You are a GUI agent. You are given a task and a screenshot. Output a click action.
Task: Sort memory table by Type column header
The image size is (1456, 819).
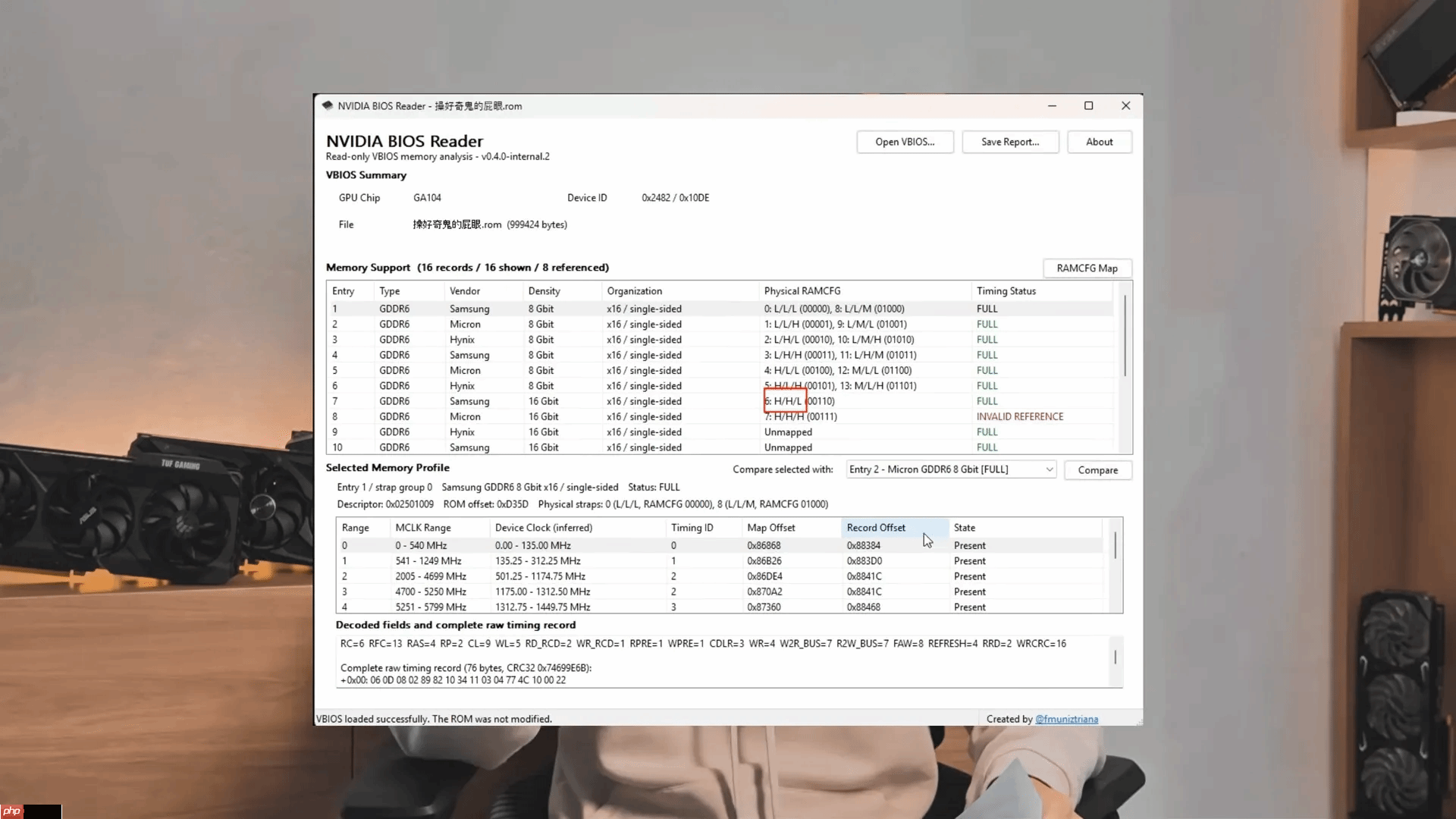(x=409, y=291)
